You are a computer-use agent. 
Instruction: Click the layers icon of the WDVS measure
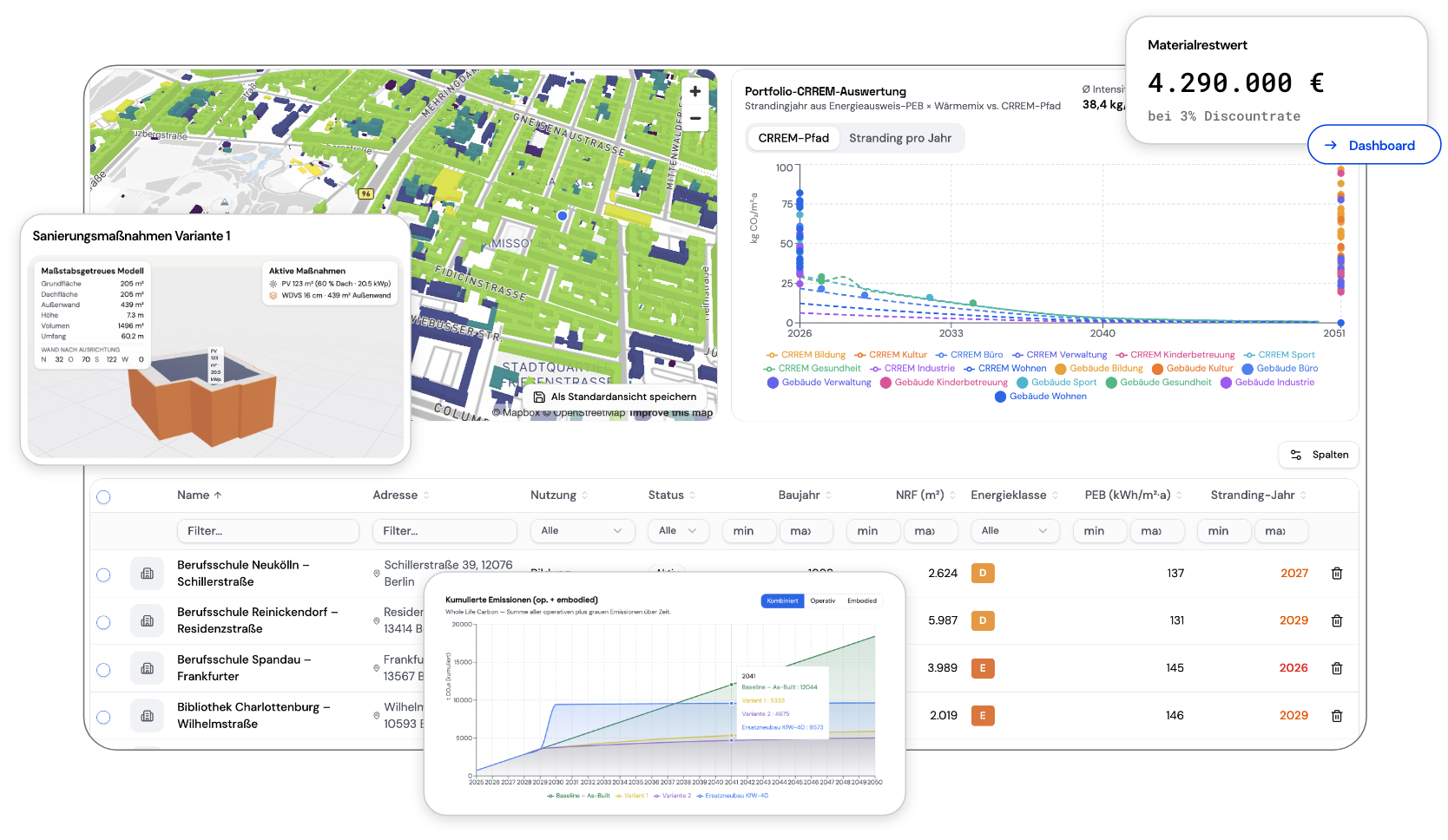point(273,295)
